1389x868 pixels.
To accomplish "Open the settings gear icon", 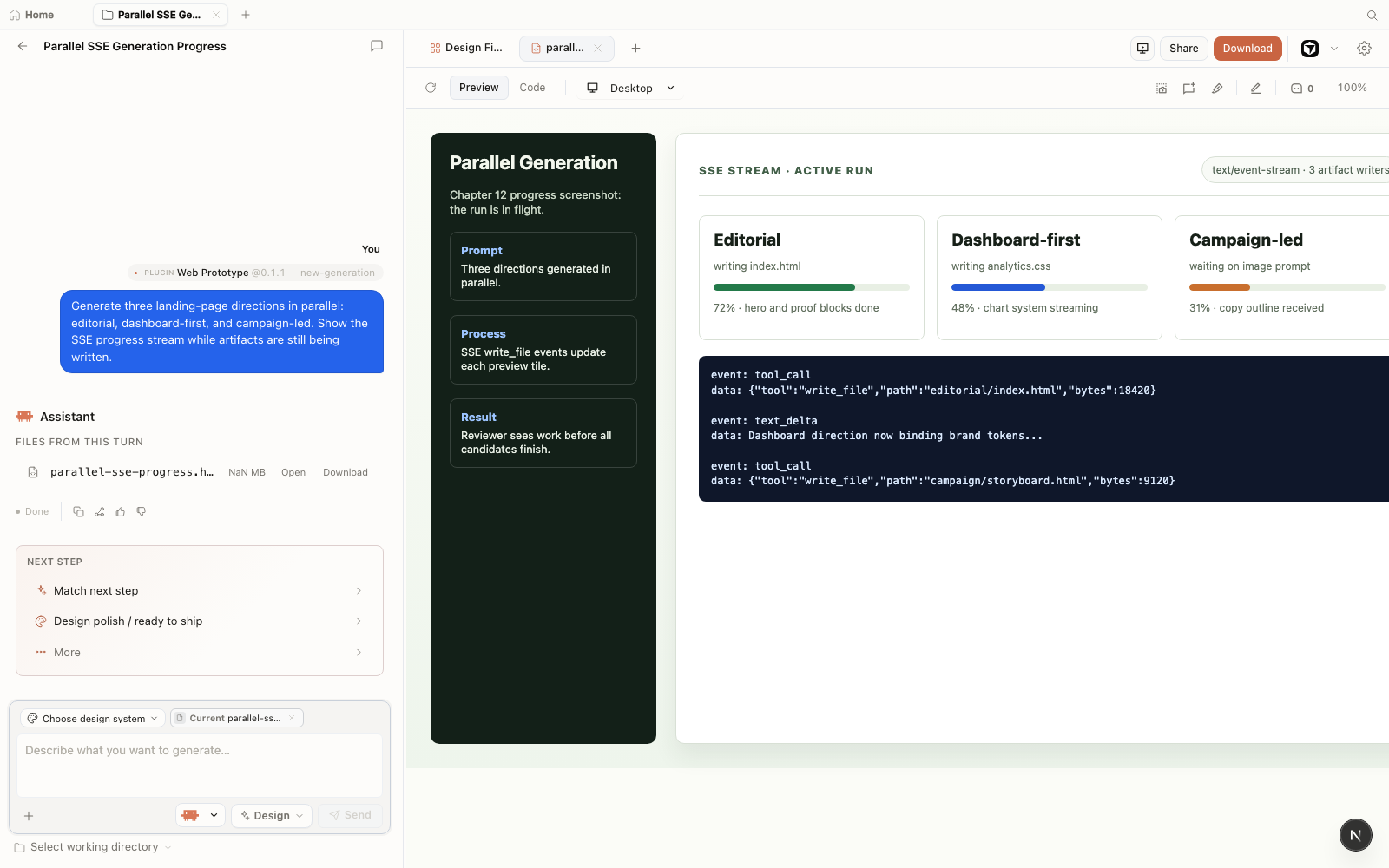I will (1365, 49).
